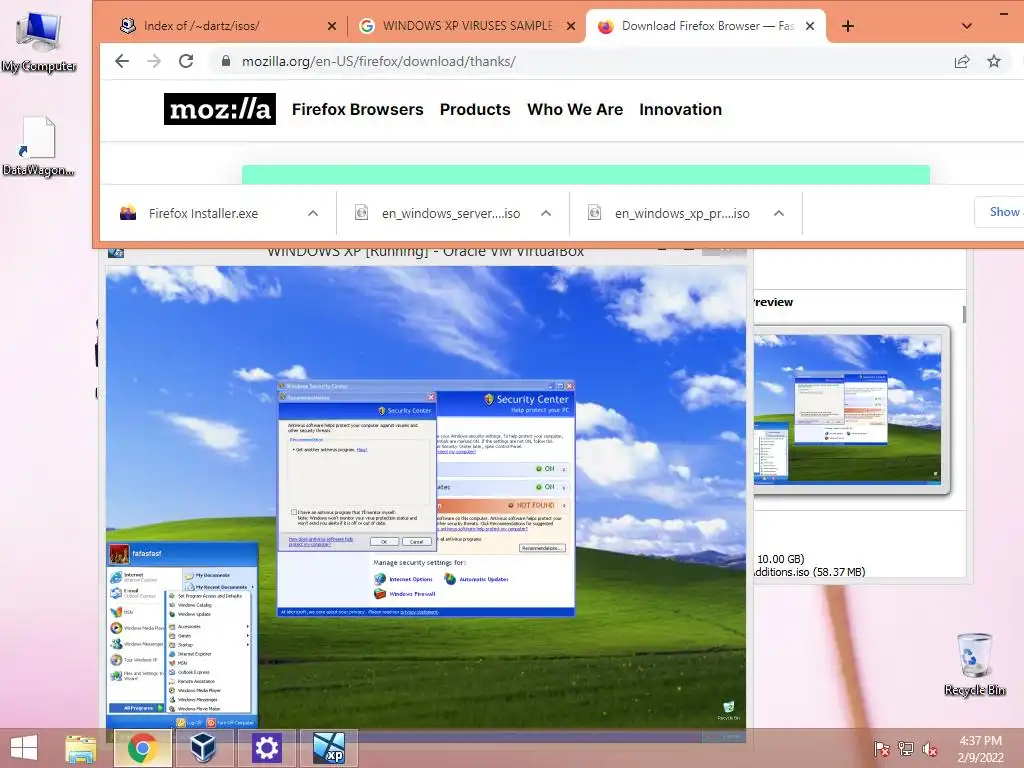This screenshot has width=1024, height=768.
Task: Expand options for Firefox Installer.exe download
Action: (x=313, y=214)
